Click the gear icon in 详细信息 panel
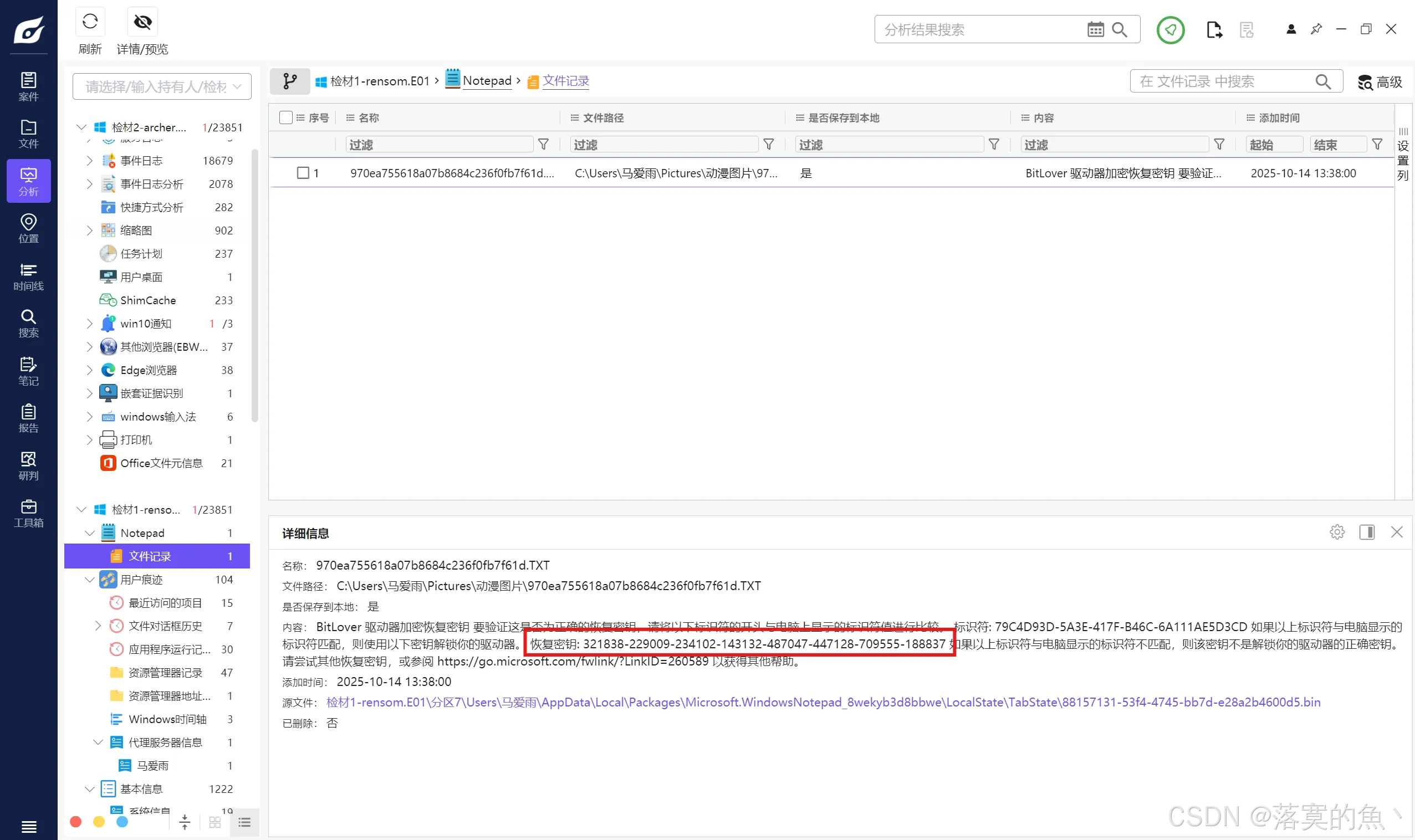This screenshot has height=840, width=1415. (x=1336, y=532)
